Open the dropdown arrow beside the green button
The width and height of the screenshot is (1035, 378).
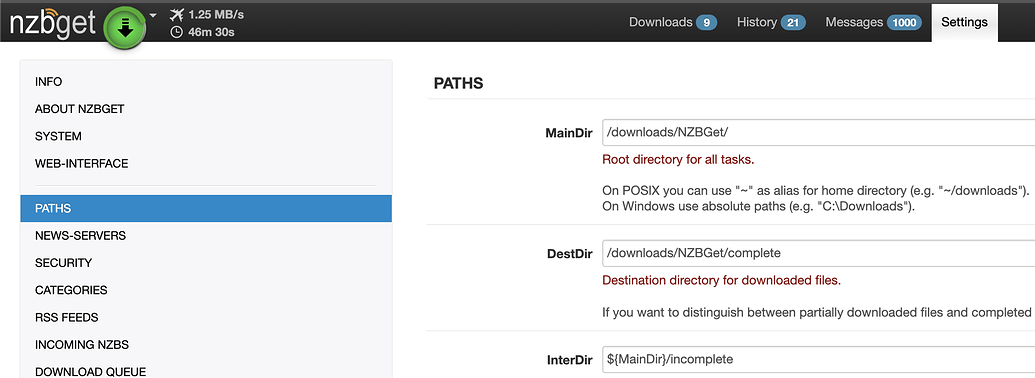[153, 15]
